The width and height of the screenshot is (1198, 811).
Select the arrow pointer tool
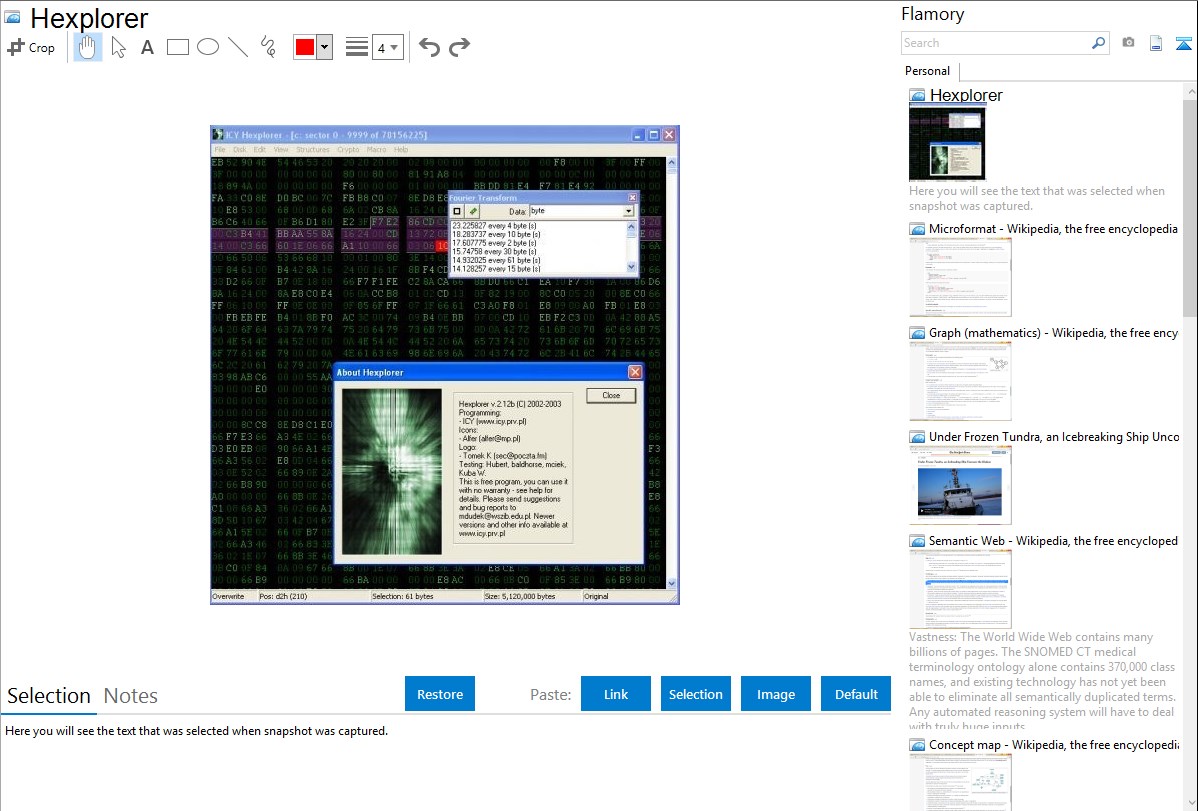(118, 47)
